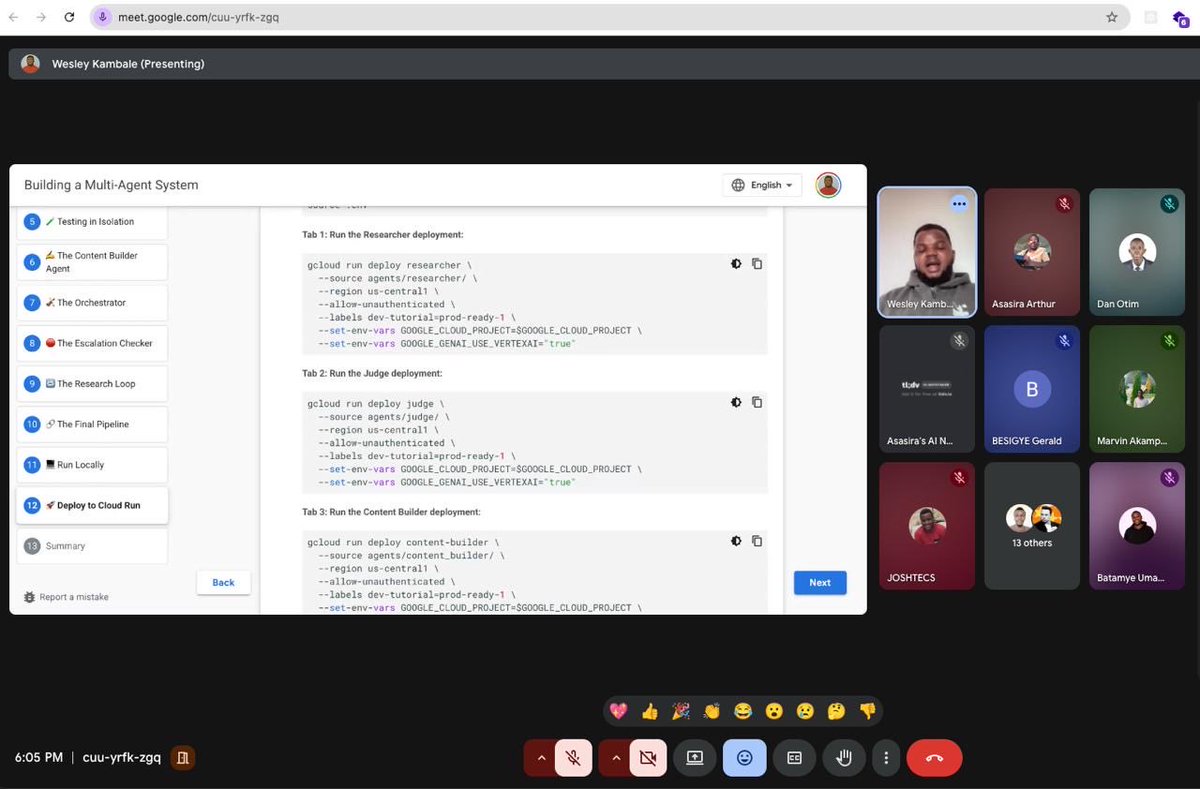The width and height of the screenshot is (1200, 789).
Task: Click "Tab 1: Run the Researcher deployment:" text
Action: click(x=383, y=234)
